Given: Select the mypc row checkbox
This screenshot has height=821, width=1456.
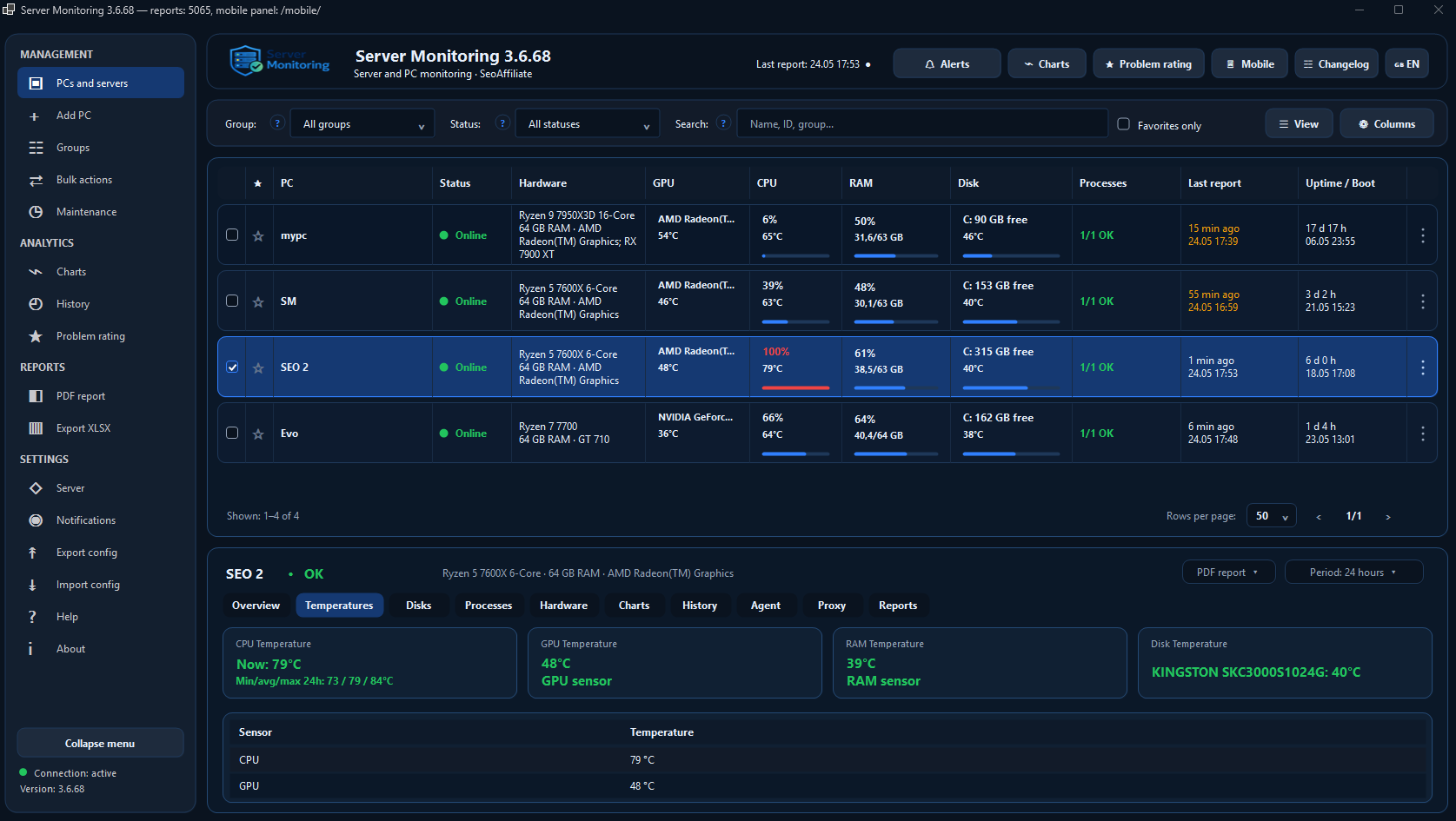Looking at the screenshot, I should [x=232, y=235].
